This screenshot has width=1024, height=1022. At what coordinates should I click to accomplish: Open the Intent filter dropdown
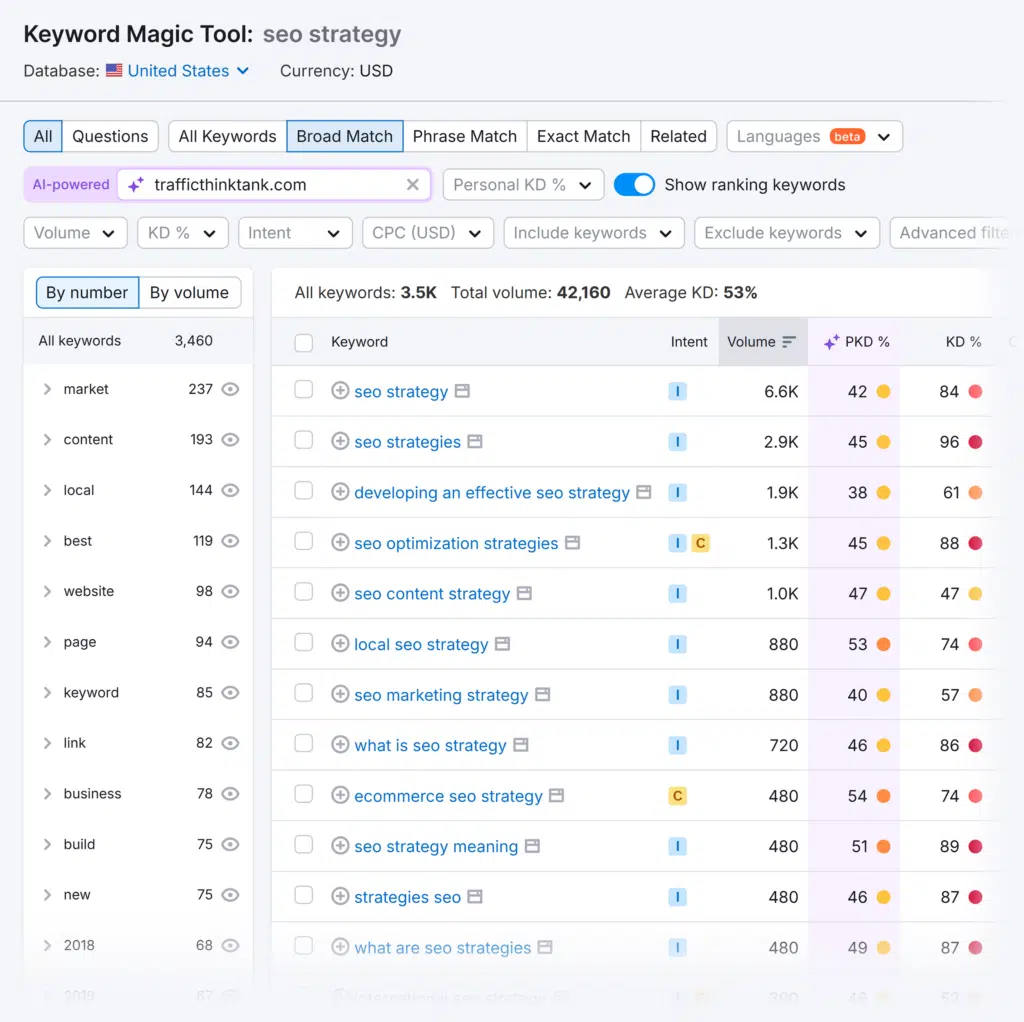[295, 232]
